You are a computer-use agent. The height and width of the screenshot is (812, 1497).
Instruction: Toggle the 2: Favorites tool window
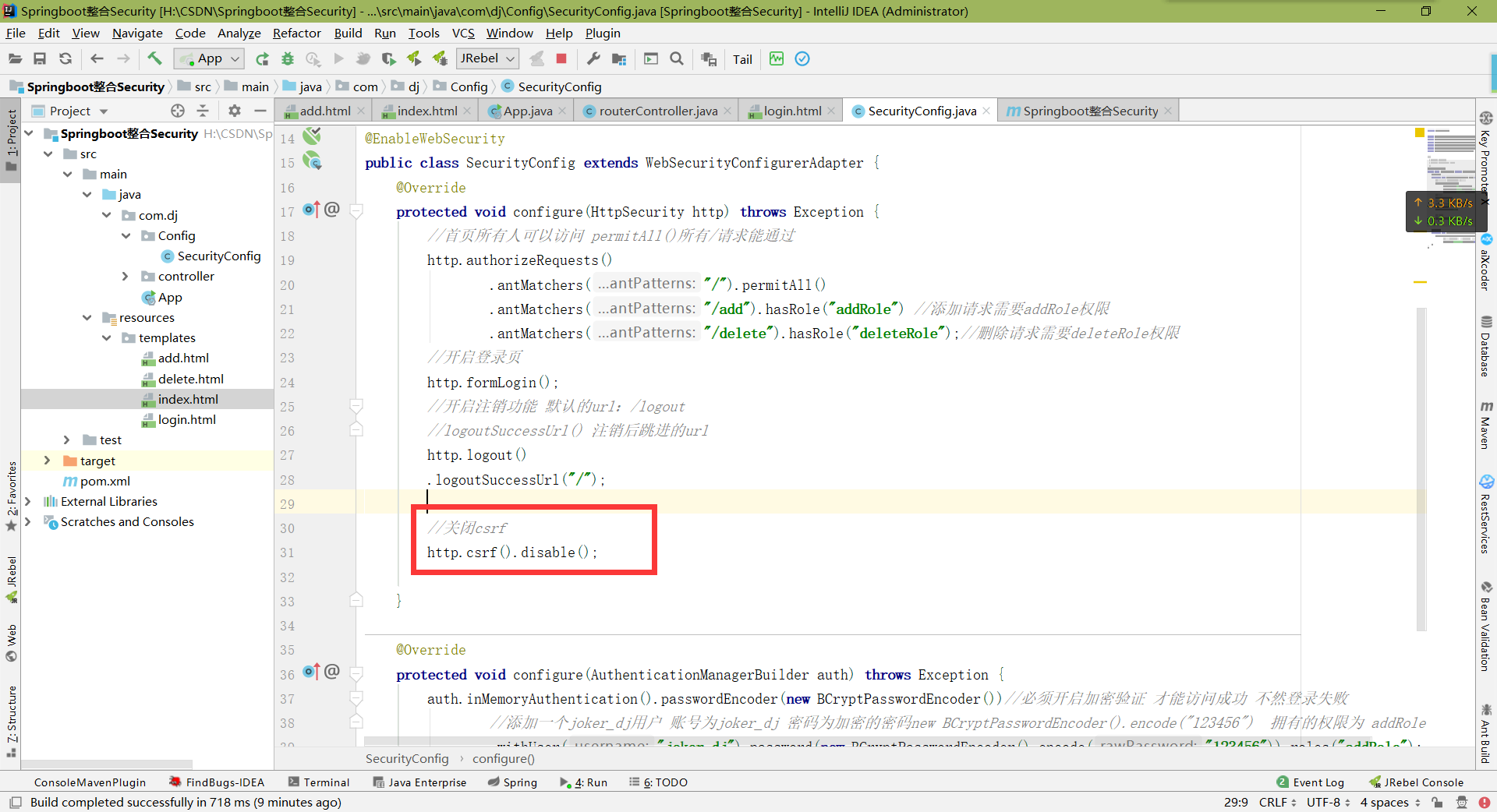pyautogui.click(x=11, y=496)
